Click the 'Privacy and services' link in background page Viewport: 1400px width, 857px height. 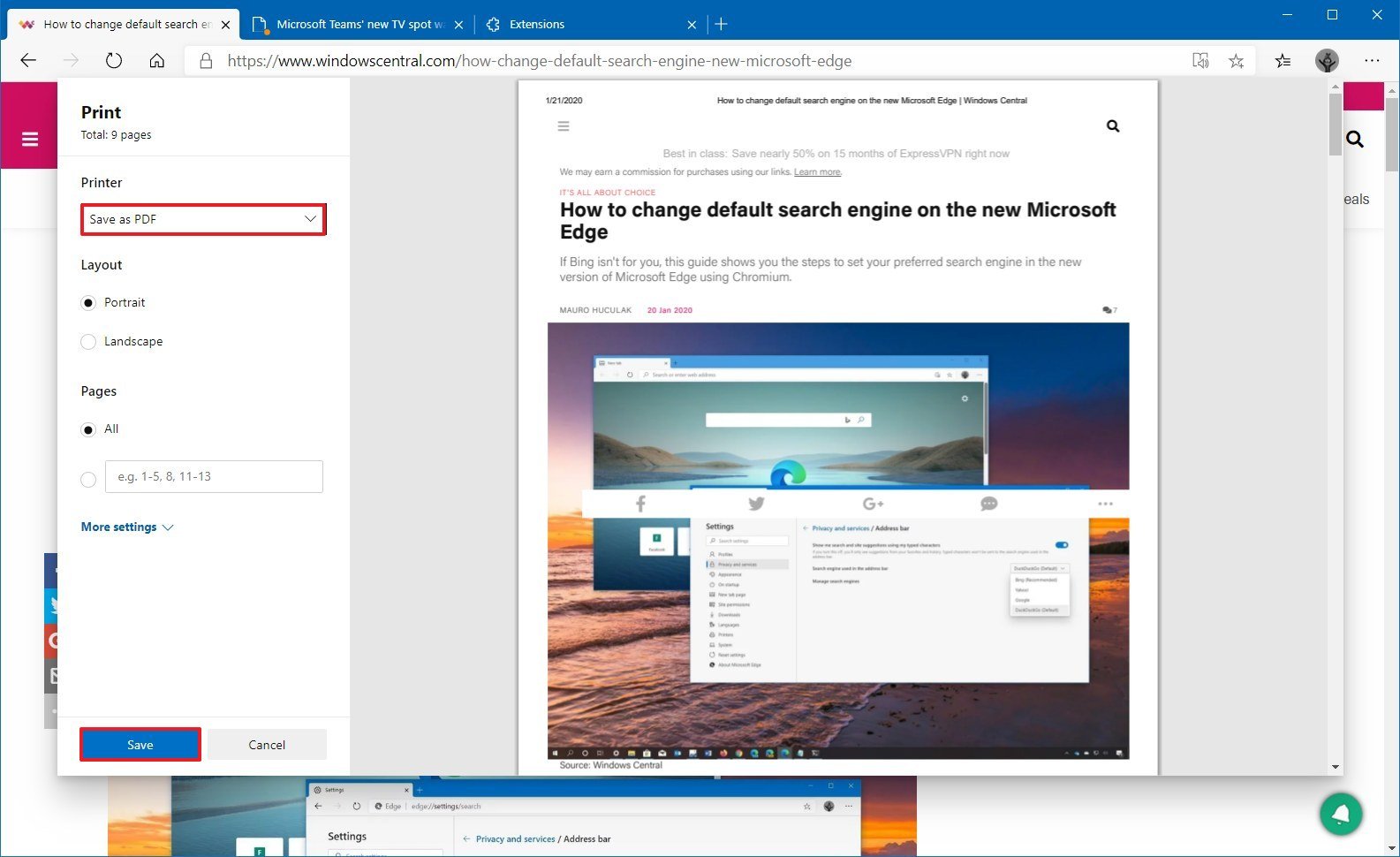point(515,839)
